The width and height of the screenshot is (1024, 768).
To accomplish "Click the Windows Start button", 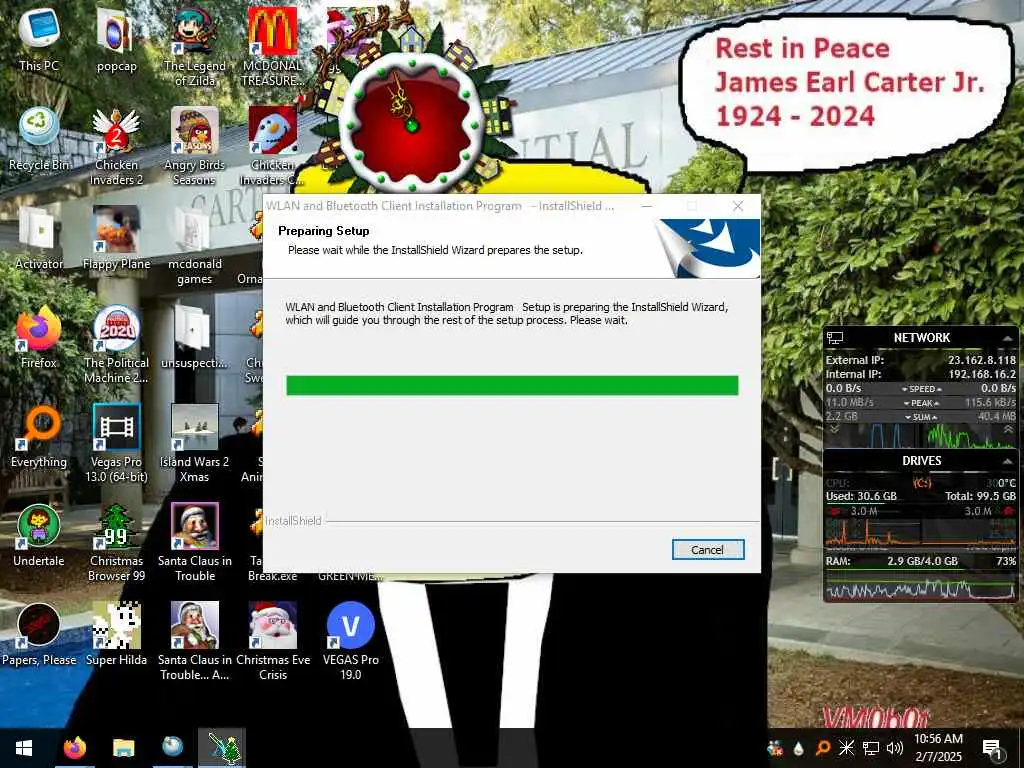I will (x=24, y=748).
